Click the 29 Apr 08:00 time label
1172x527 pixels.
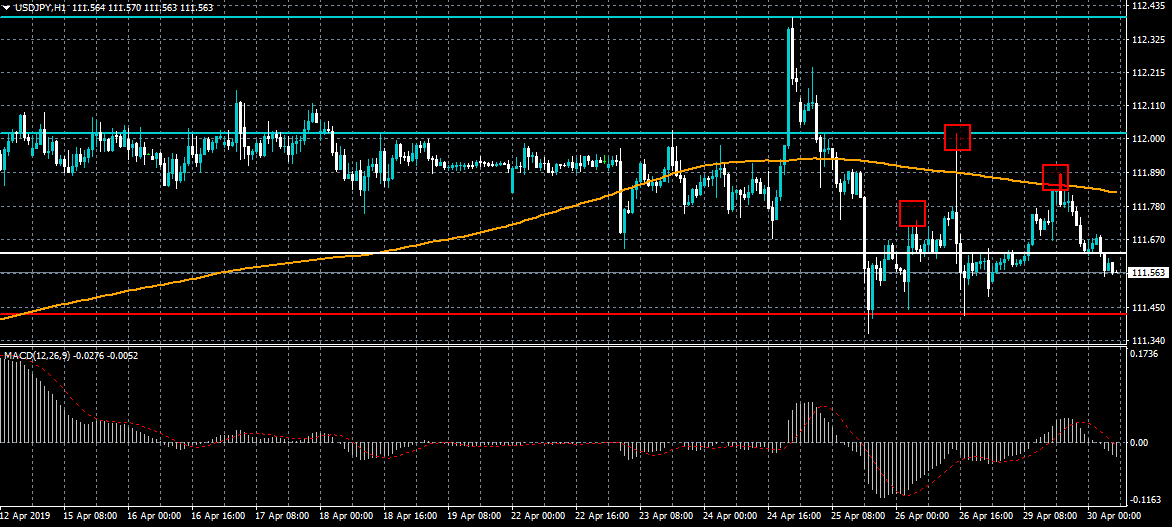click(x=1051, y=516)
